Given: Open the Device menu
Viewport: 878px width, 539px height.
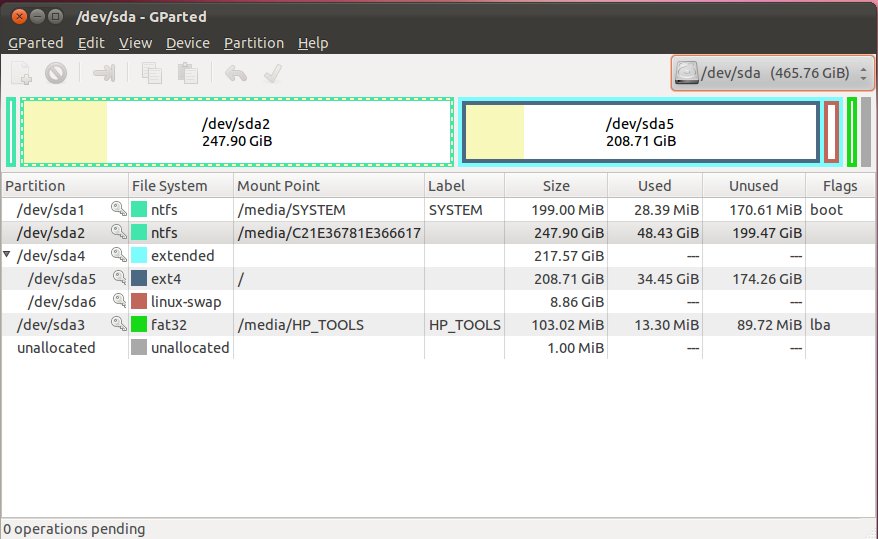Looking at the screenshot, I should pos(188,43).
